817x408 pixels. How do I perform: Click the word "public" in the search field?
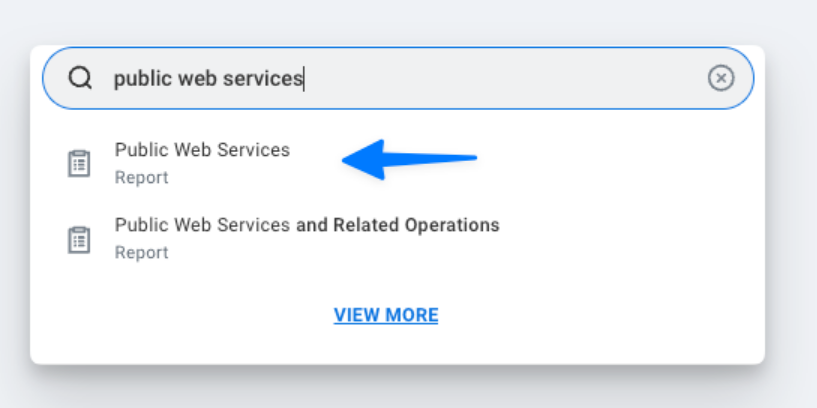click(x=137, y=78)
